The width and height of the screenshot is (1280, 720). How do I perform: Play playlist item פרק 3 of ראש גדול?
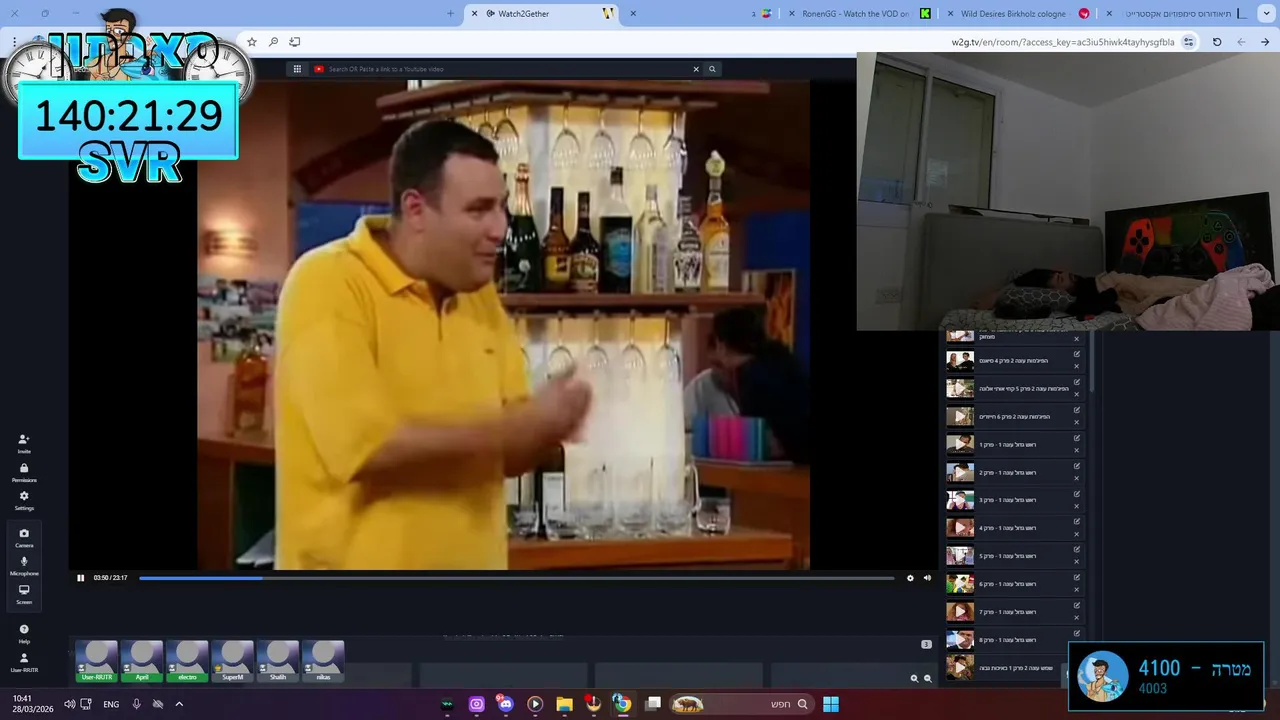pyautogui.click(x=960, y=500)
